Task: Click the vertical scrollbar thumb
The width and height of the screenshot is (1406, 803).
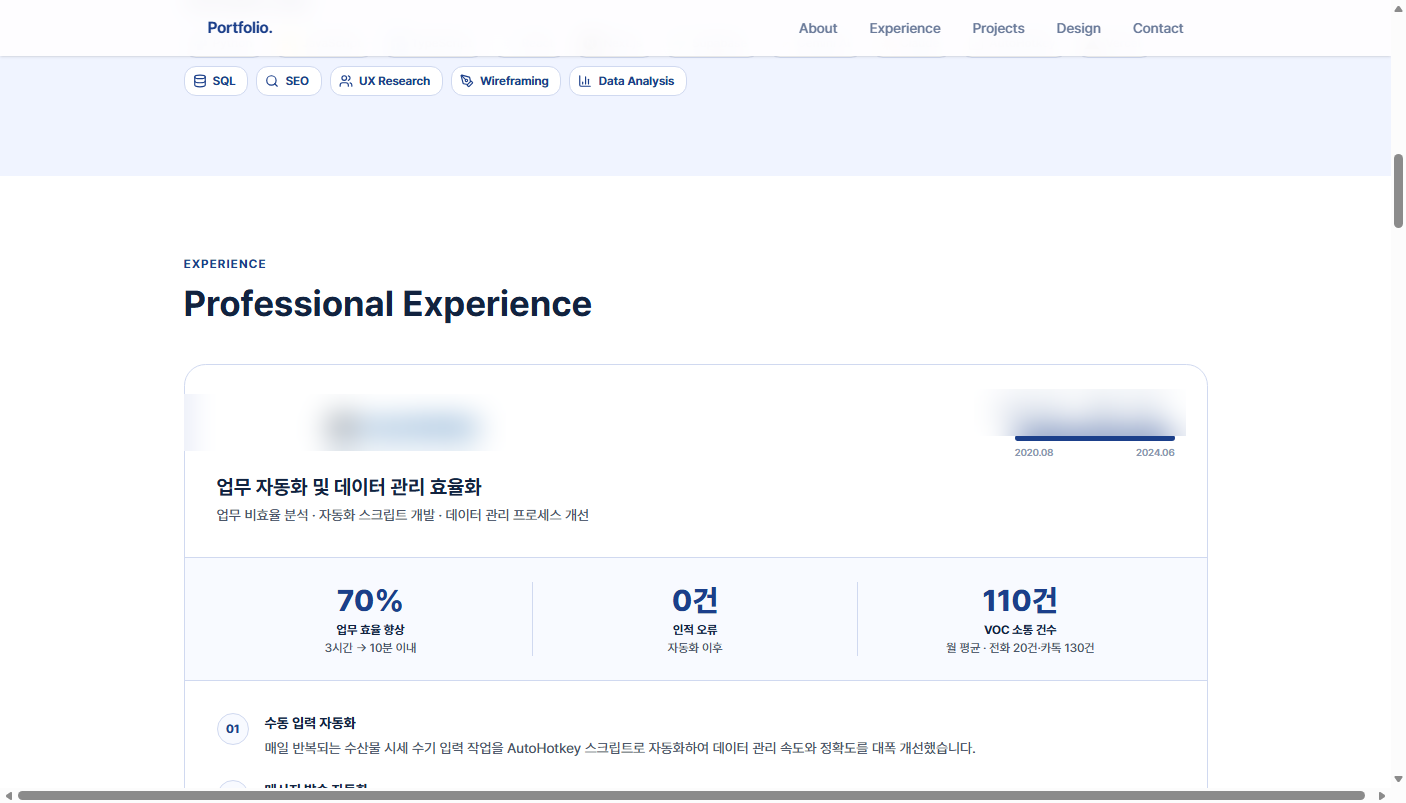Action: [1398, 191]
